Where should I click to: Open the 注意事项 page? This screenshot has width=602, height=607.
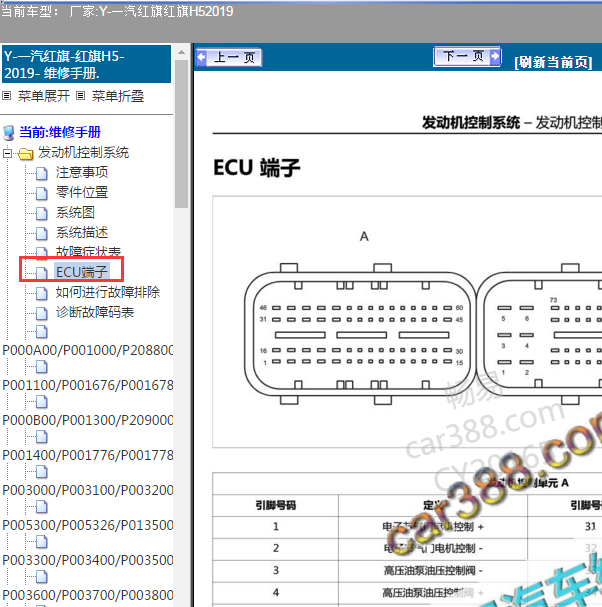[82, 172]
